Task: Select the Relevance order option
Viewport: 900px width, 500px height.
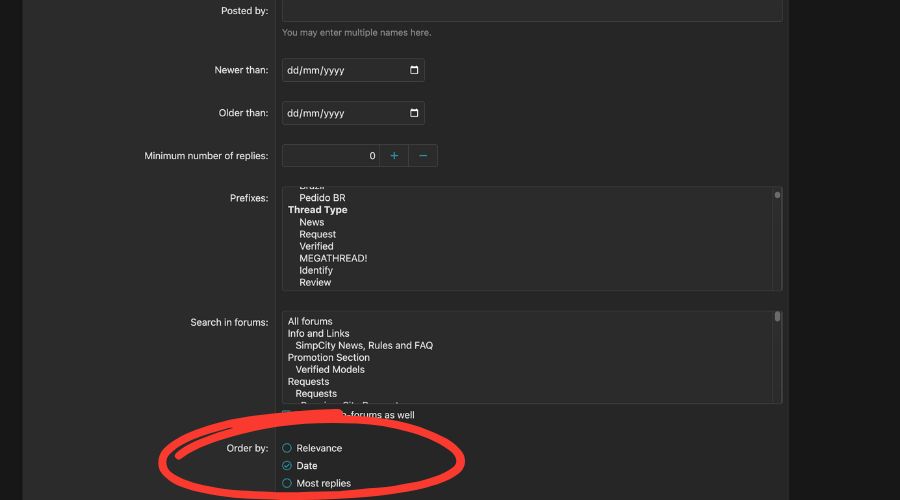Action: click(x=287, y=448)
